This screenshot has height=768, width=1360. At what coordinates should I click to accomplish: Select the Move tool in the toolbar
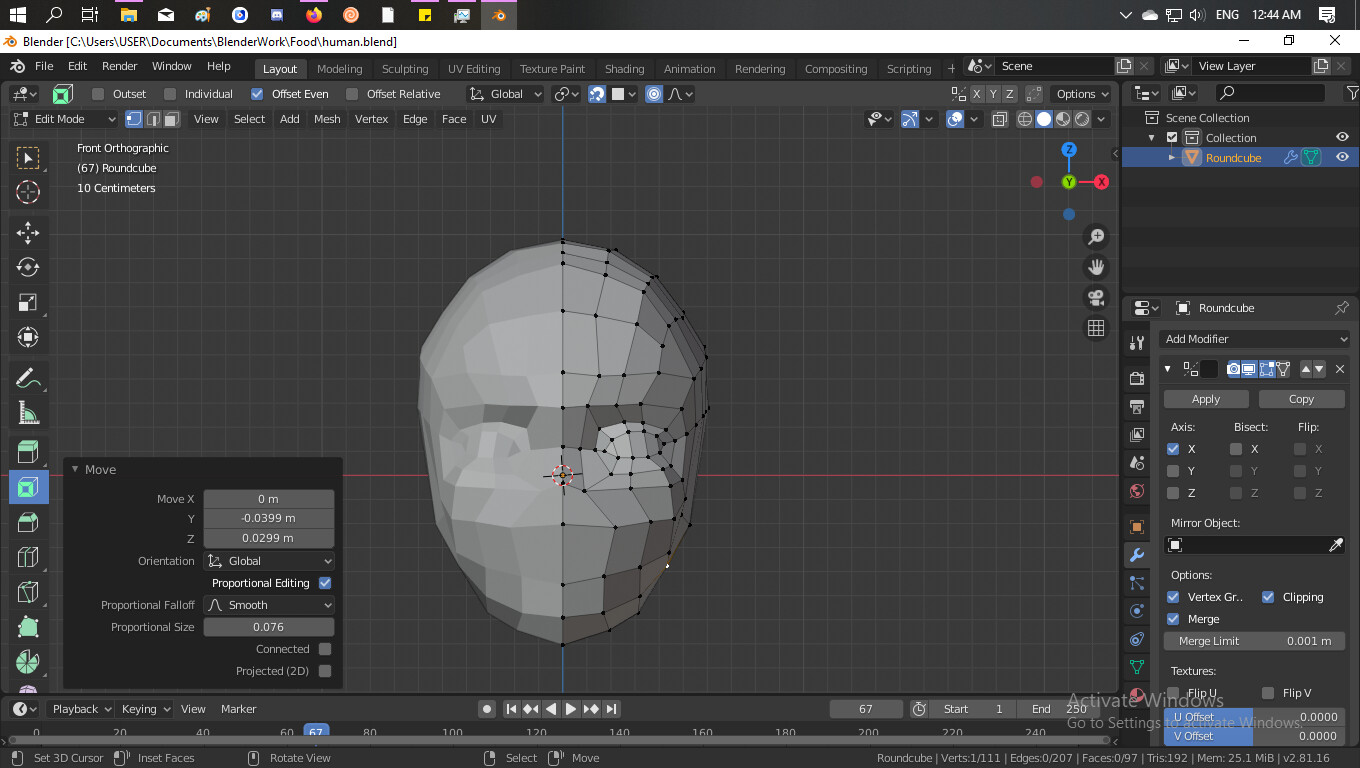[27, 232]
